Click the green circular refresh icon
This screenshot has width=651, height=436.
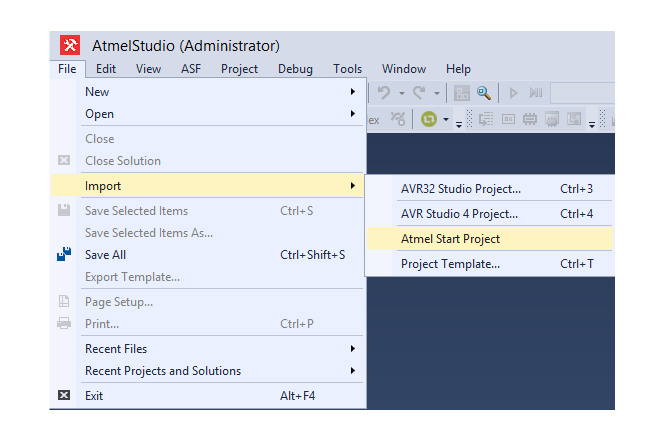[x=428, y=120]
